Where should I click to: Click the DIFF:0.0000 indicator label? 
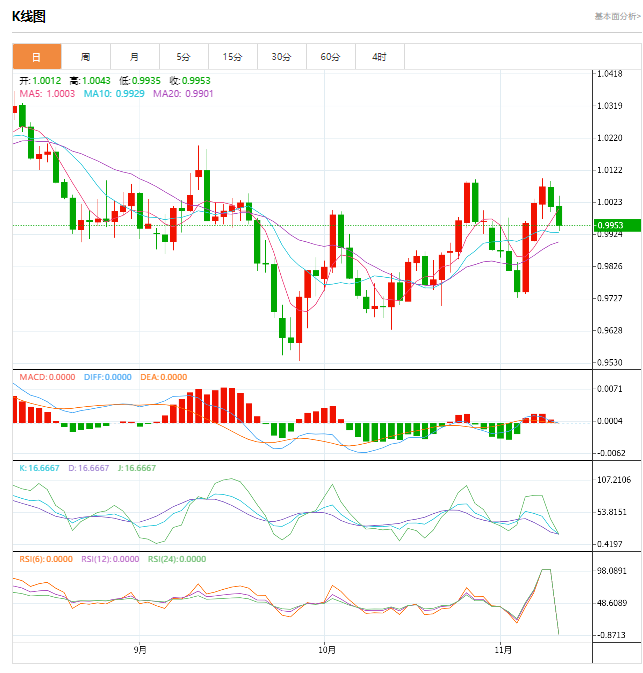[x=108, y=377]
